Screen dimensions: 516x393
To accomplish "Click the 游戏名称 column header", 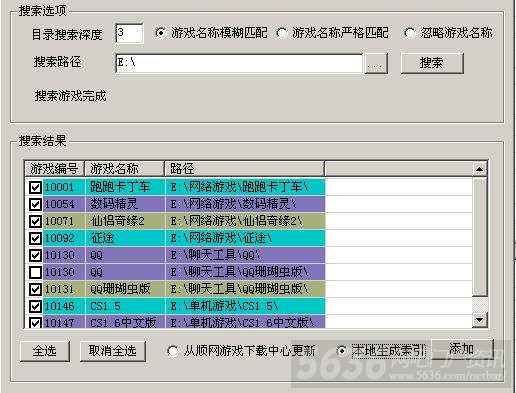I will [124, 169].
